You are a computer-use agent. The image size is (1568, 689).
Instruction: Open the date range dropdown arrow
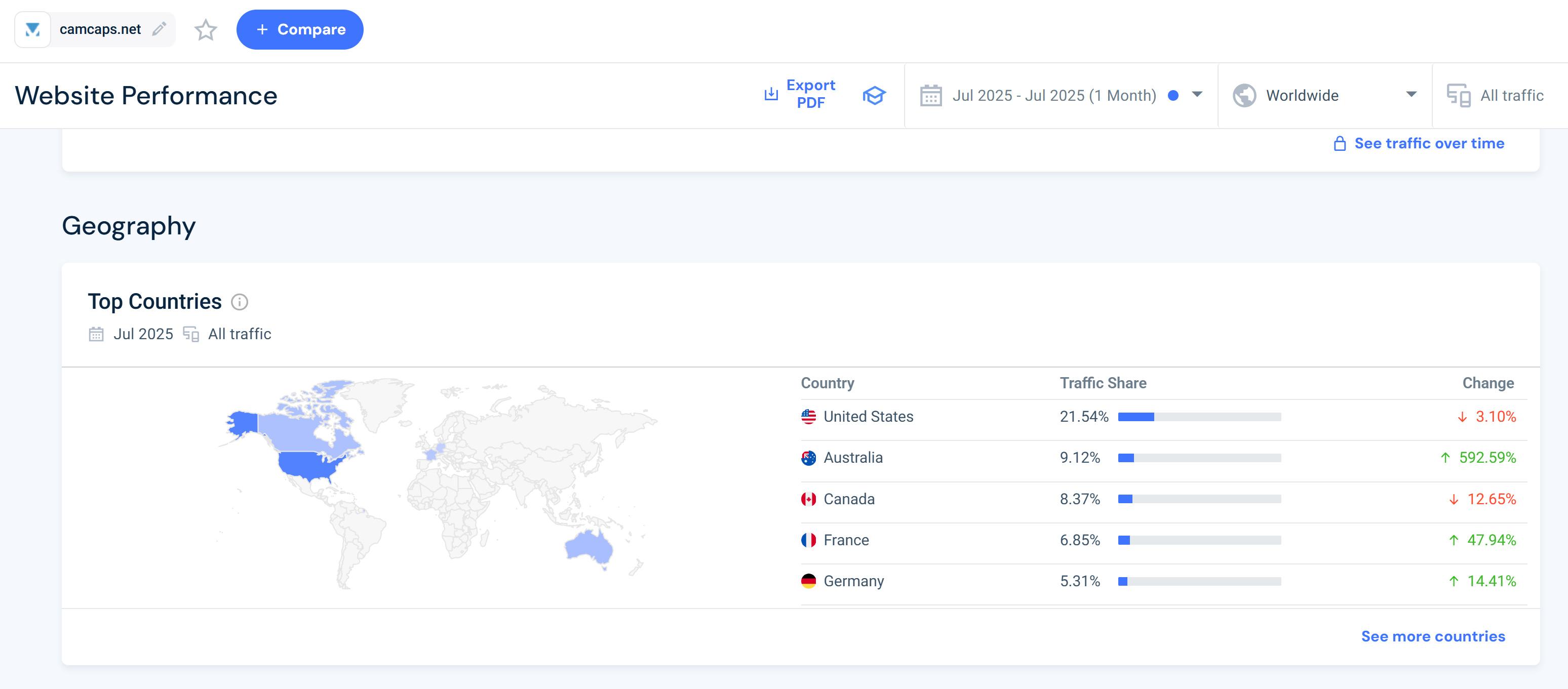tap(1197, 94)
